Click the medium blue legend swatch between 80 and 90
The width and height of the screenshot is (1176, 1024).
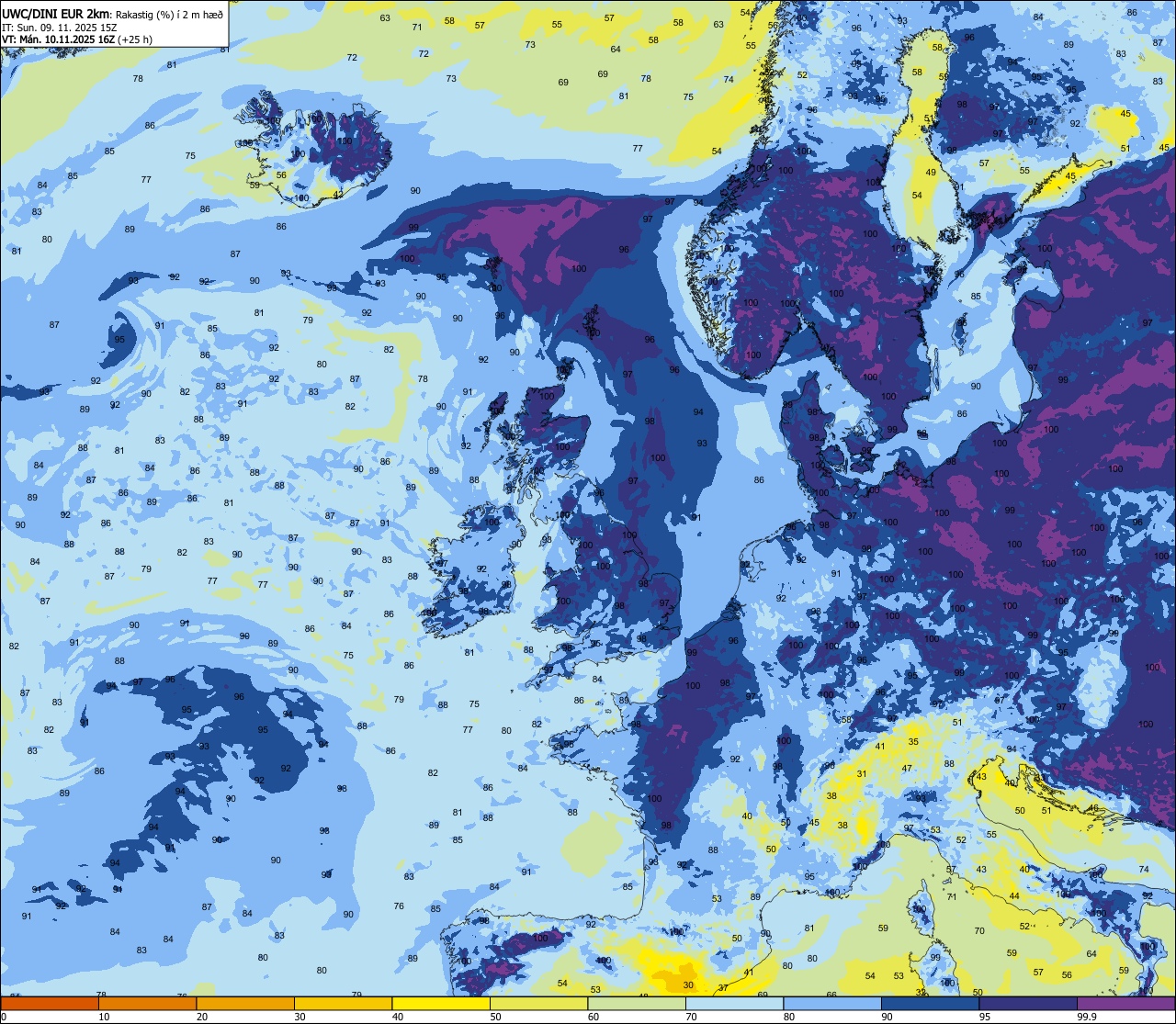(x=832, y=1003)
